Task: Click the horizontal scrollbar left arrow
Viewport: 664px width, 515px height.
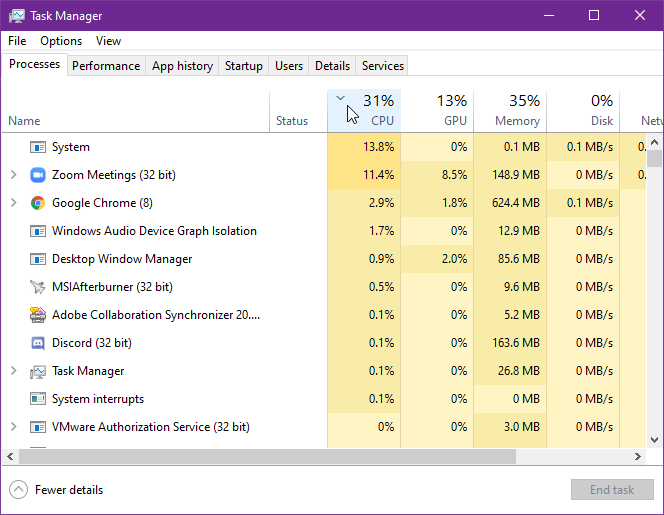Action: (x=10, y=457)
